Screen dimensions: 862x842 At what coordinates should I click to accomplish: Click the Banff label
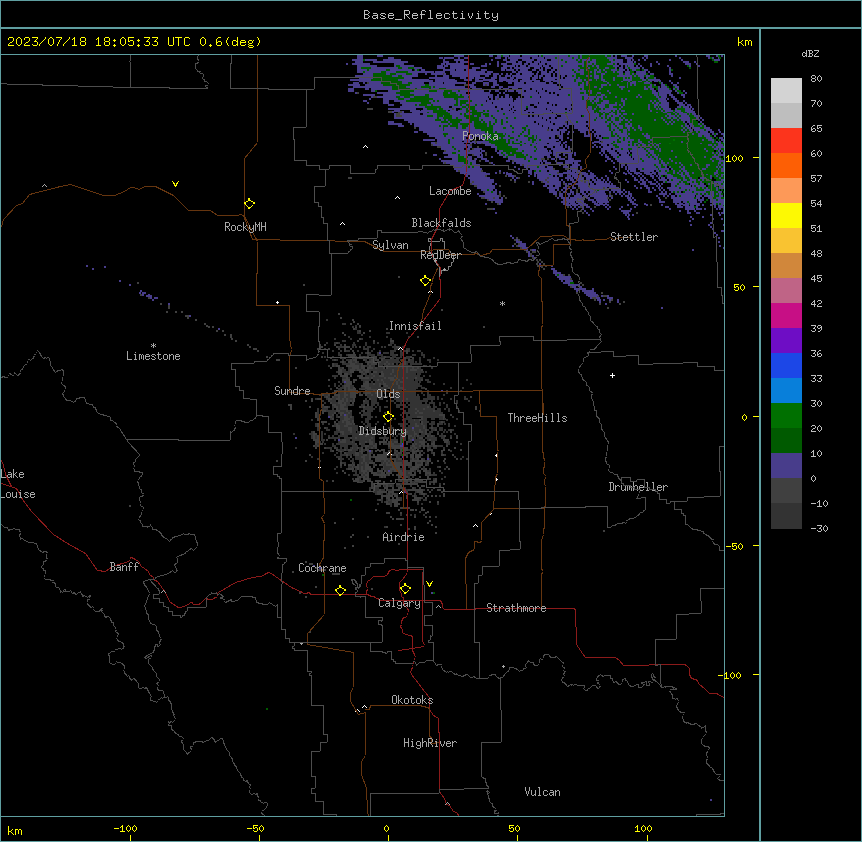(124, 567)
